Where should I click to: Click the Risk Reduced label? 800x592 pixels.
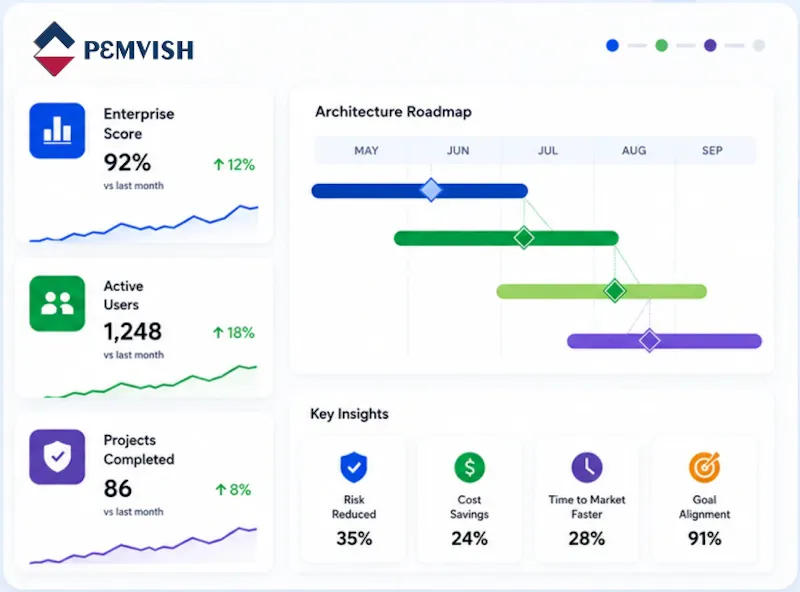click(354, 507)
